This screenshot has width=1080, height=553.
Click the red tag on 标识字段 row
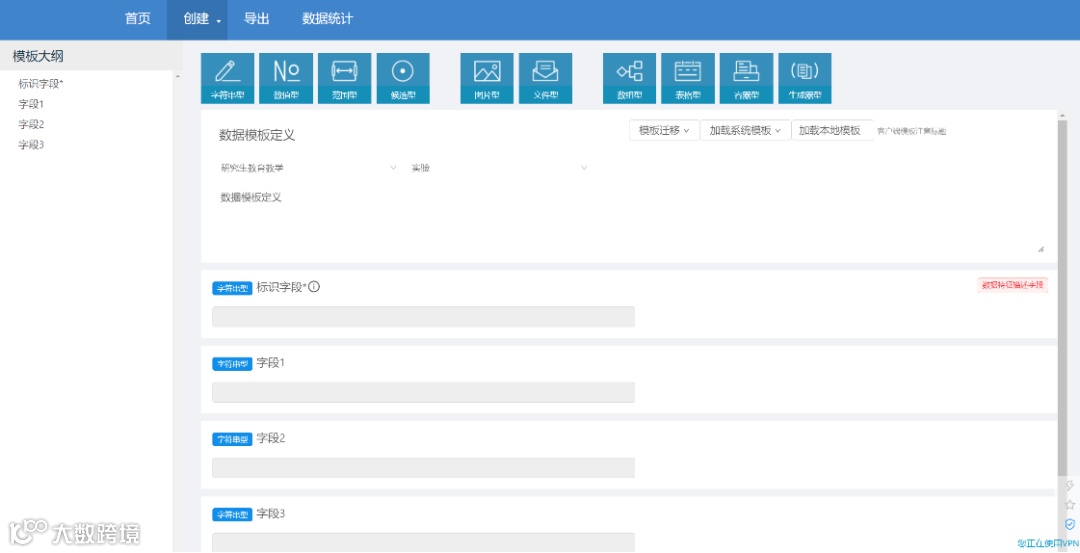[1012, 285]
